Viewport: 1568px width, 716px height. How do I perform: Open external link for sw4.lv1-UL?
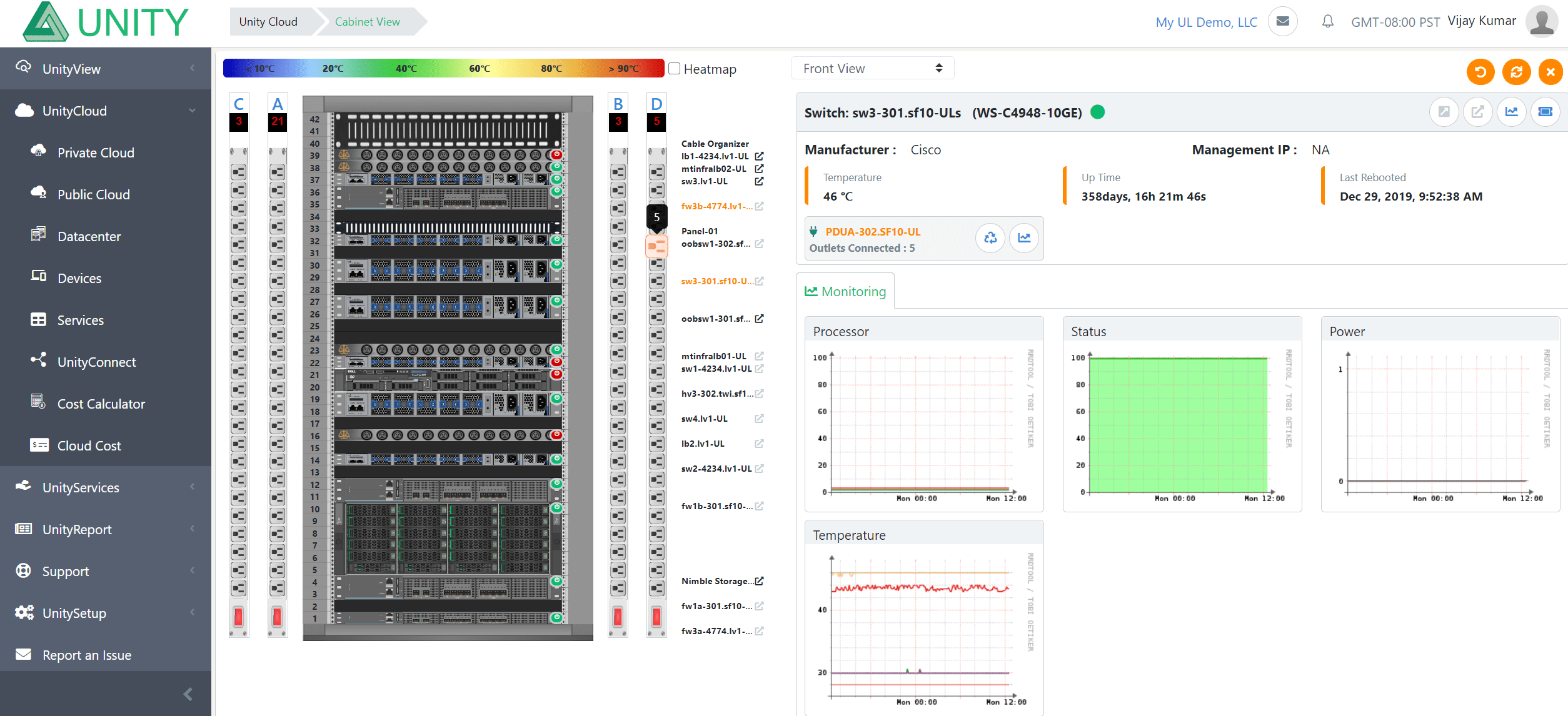point(759,419)
